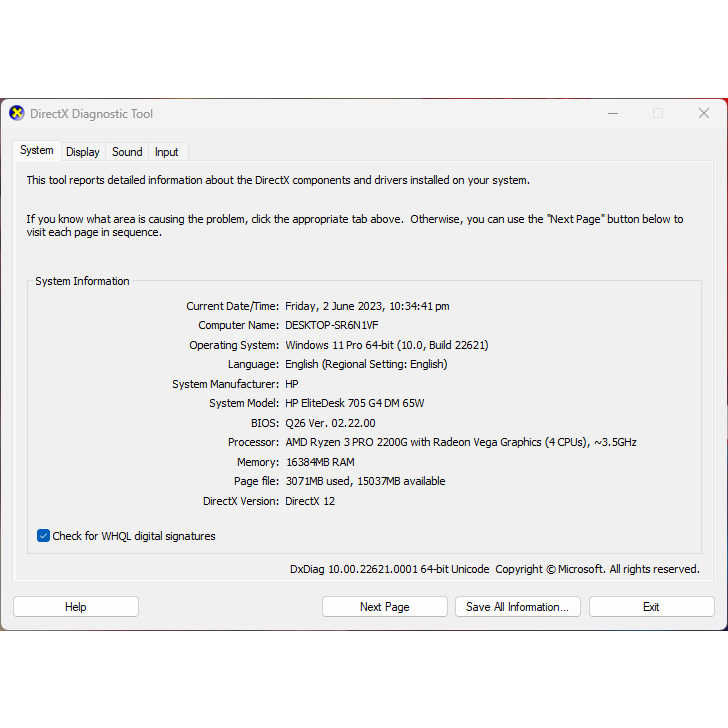
Task: Click the Operating System value text
Action: [387, 345]
